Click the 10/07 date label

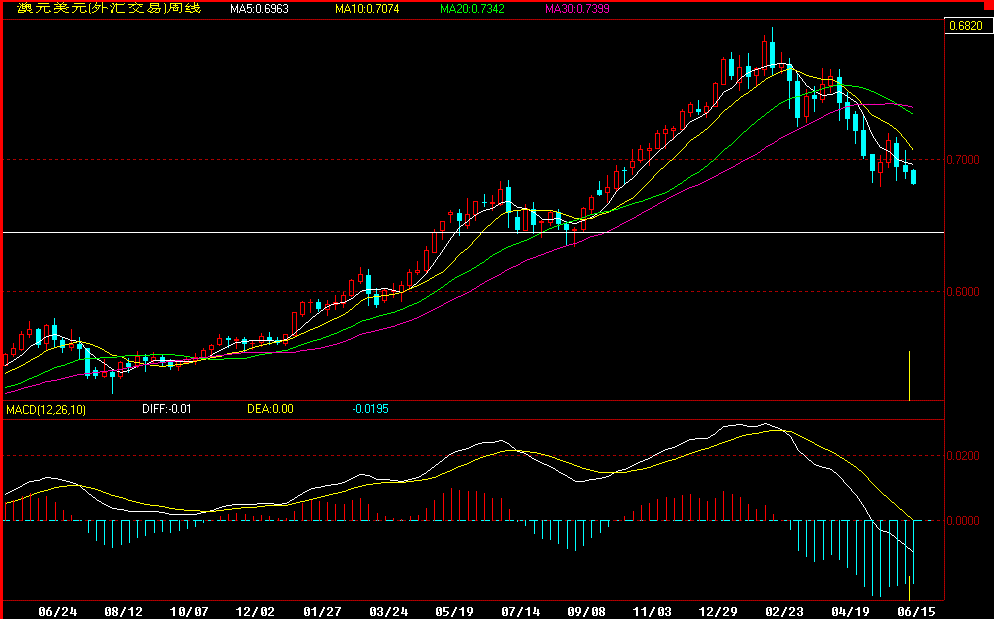[x=190, y=611]
